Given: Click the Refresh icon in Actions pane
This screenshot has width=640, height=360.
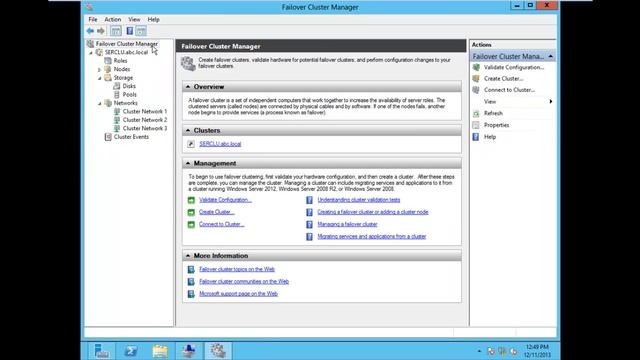Looking at the screenshot, I should tap(476, 113).
